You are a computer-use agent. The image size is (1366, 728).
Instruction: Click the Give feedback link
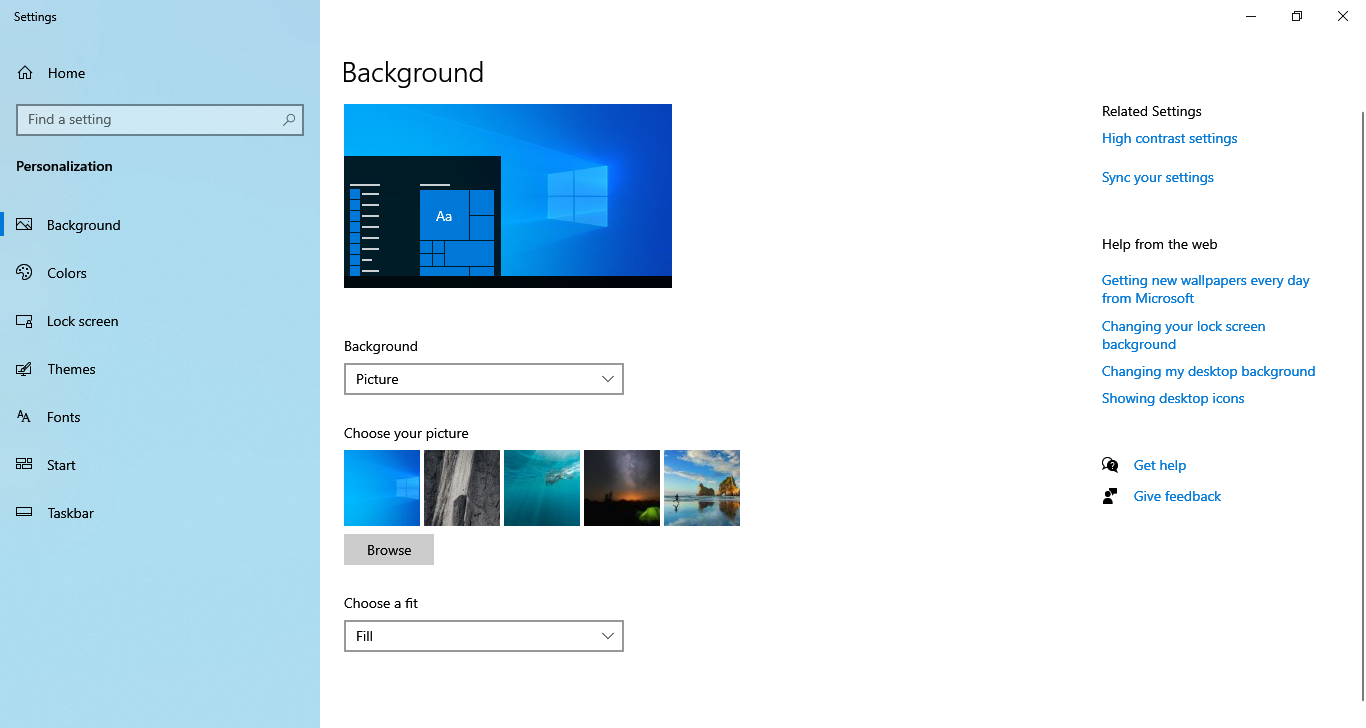point(1177,496)
